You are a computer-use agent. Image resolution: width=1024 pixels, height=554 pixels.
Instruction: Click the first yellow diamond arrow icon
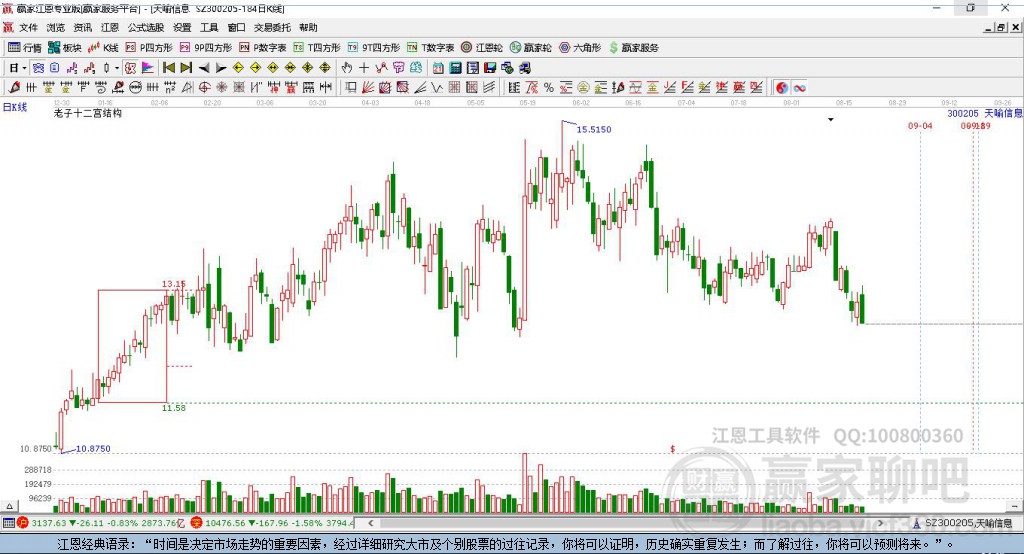[238, 68]
